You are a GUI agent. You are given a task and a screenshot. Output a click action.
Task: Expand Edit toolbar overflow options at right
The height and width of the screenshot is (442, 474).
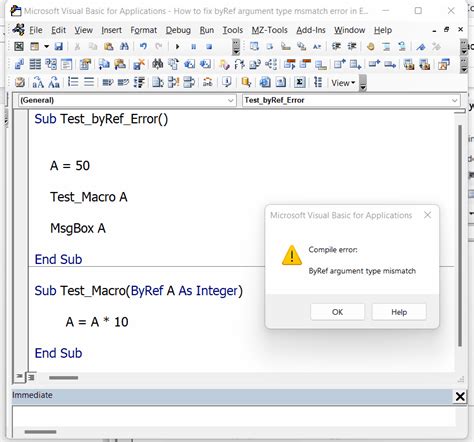tap(464, 47)
